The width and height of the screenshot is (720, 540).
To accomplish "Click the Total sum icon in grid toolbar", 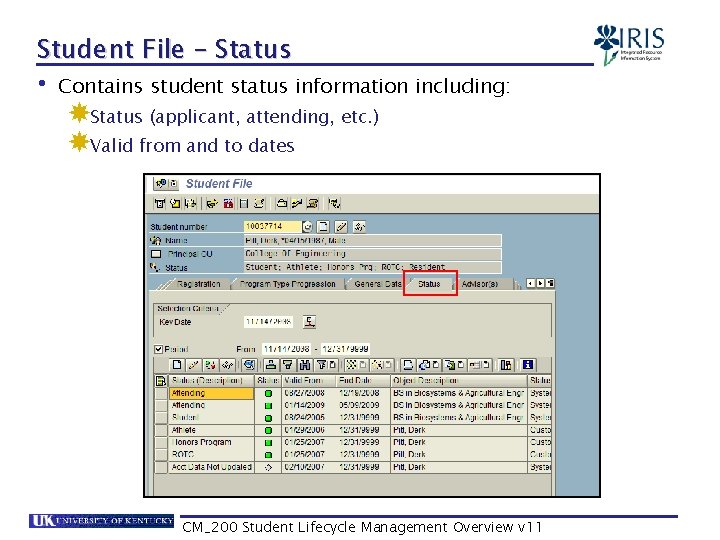I will pos(356,365).
